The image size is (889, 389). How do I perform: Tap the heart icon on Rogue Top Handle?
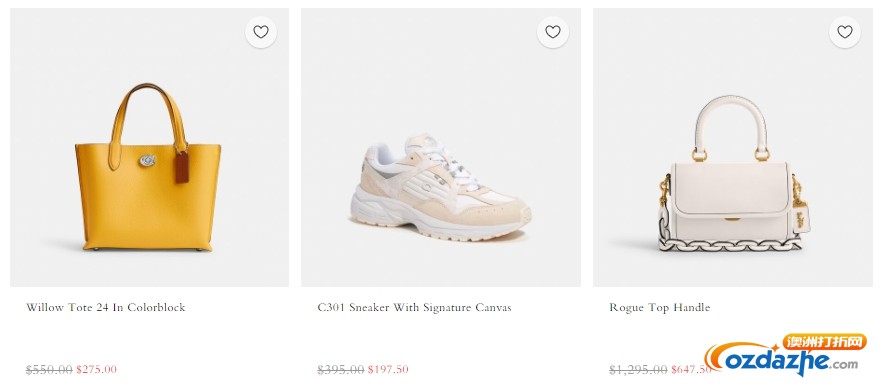pos(845,32)
